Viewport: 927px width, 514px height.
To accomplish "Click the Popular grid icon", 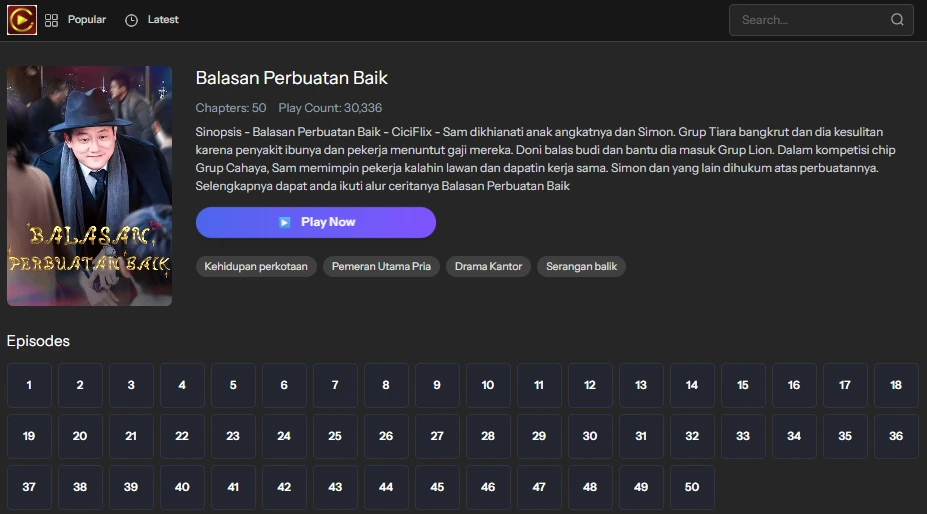I will (x=51, y=20).
